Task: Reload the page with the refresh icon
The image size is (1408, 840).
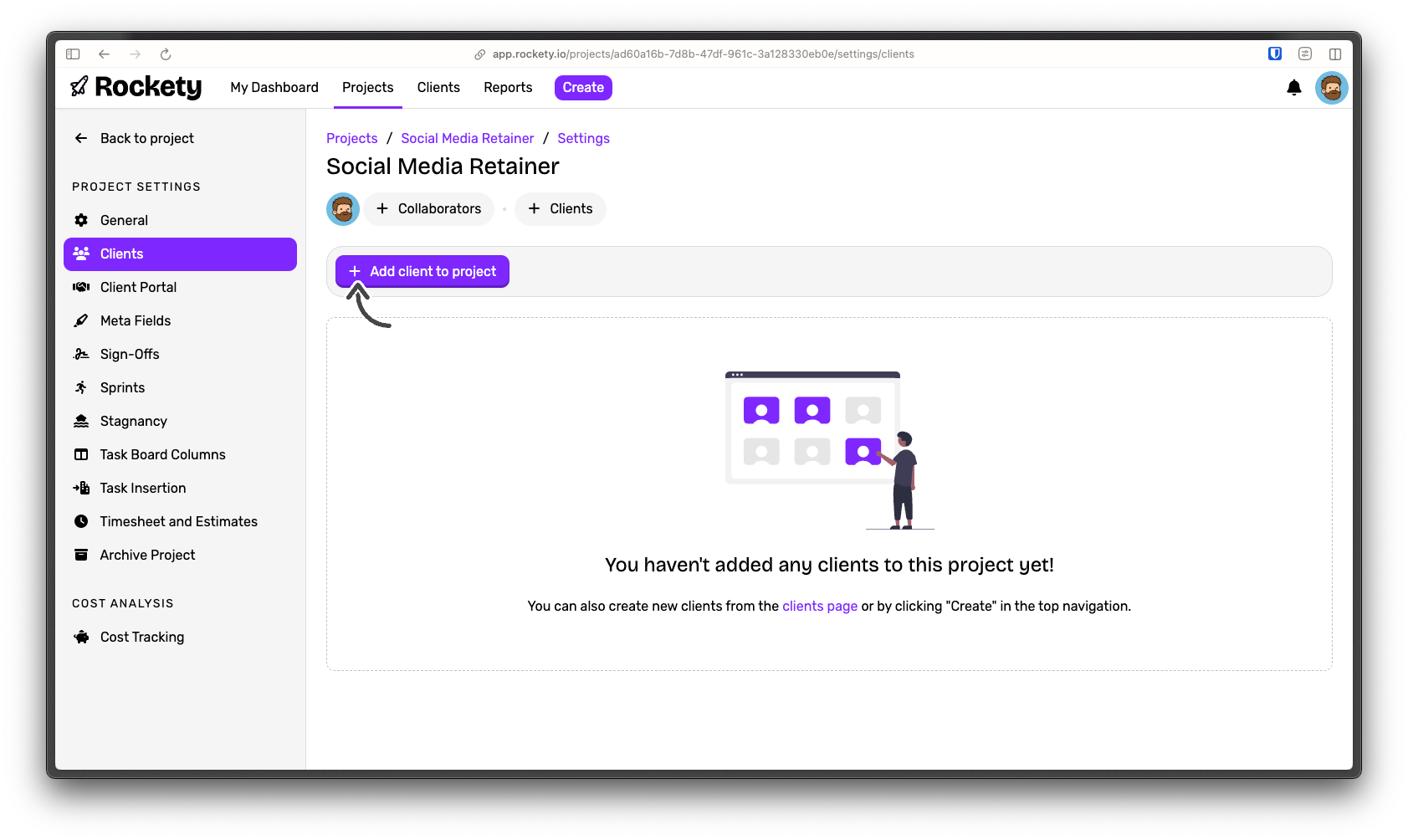Action: (165, 54)
